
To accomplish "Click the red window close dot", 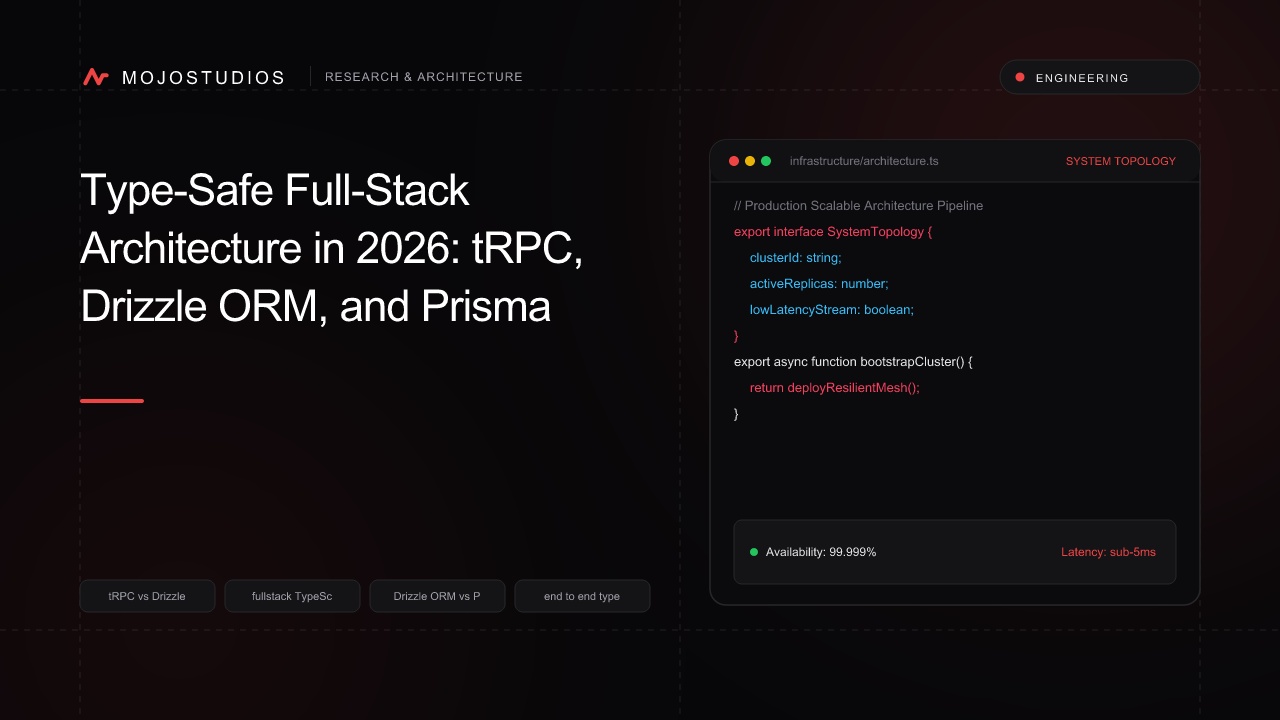I will 734,161.
